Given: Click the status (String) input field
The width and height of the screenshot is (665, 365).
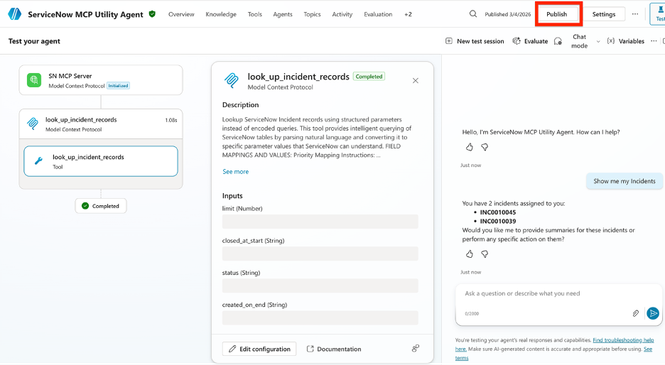Looking at the screenshot, I should pos(320,286).
